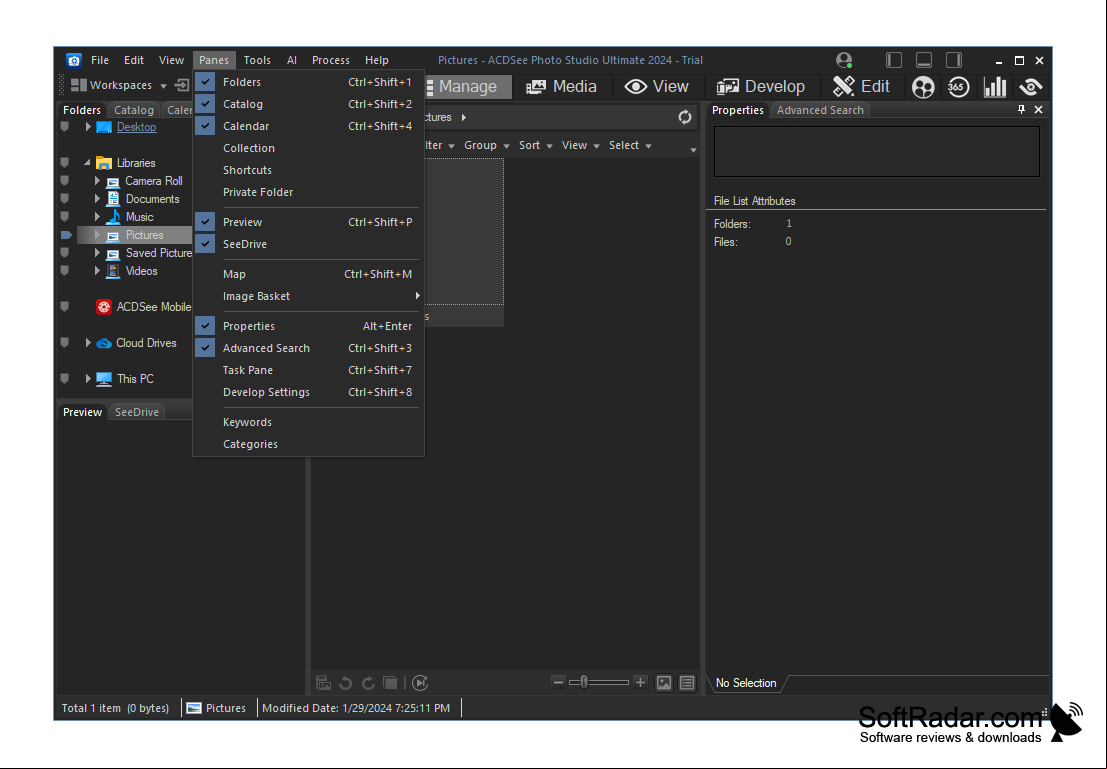Switch to SeeDrive tab below folders
The image size is (1107, 769).
tap(136, 412)
